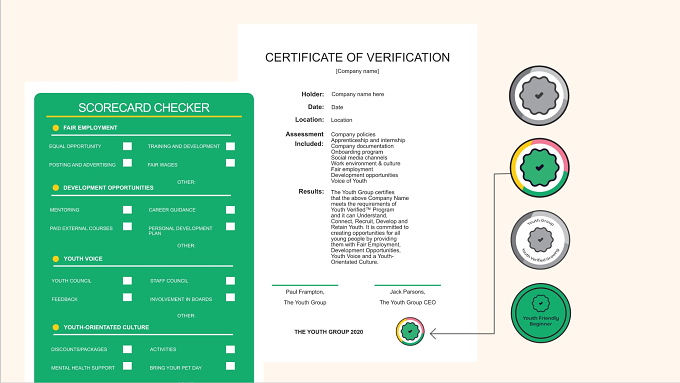The image size is (680, 383).
Task: Click the grey verified badge at top
Action: [539, 95]
